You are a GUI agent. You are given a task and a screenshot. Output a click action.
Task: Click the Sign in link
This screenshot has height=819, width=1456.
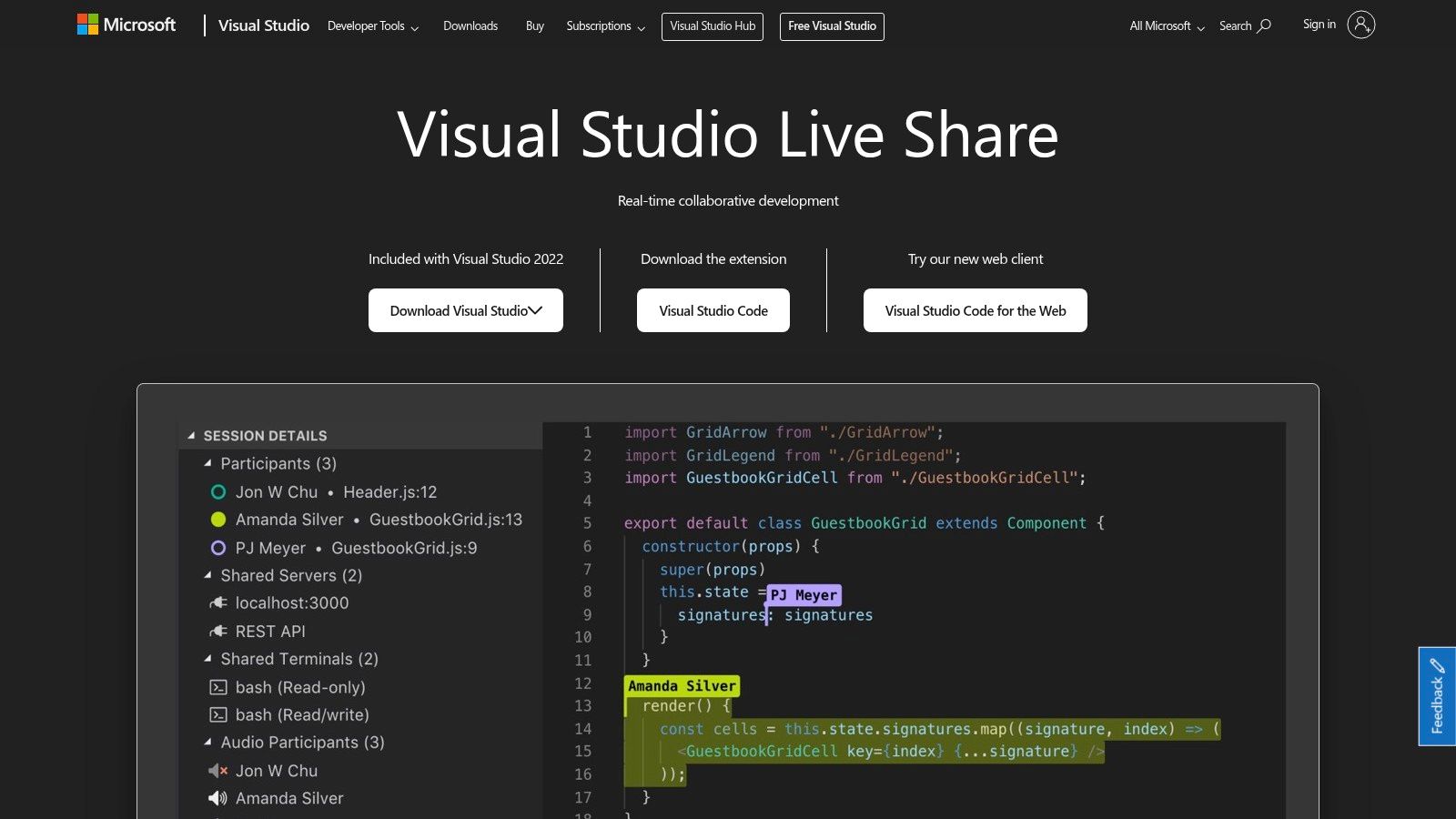(1319, 25)
